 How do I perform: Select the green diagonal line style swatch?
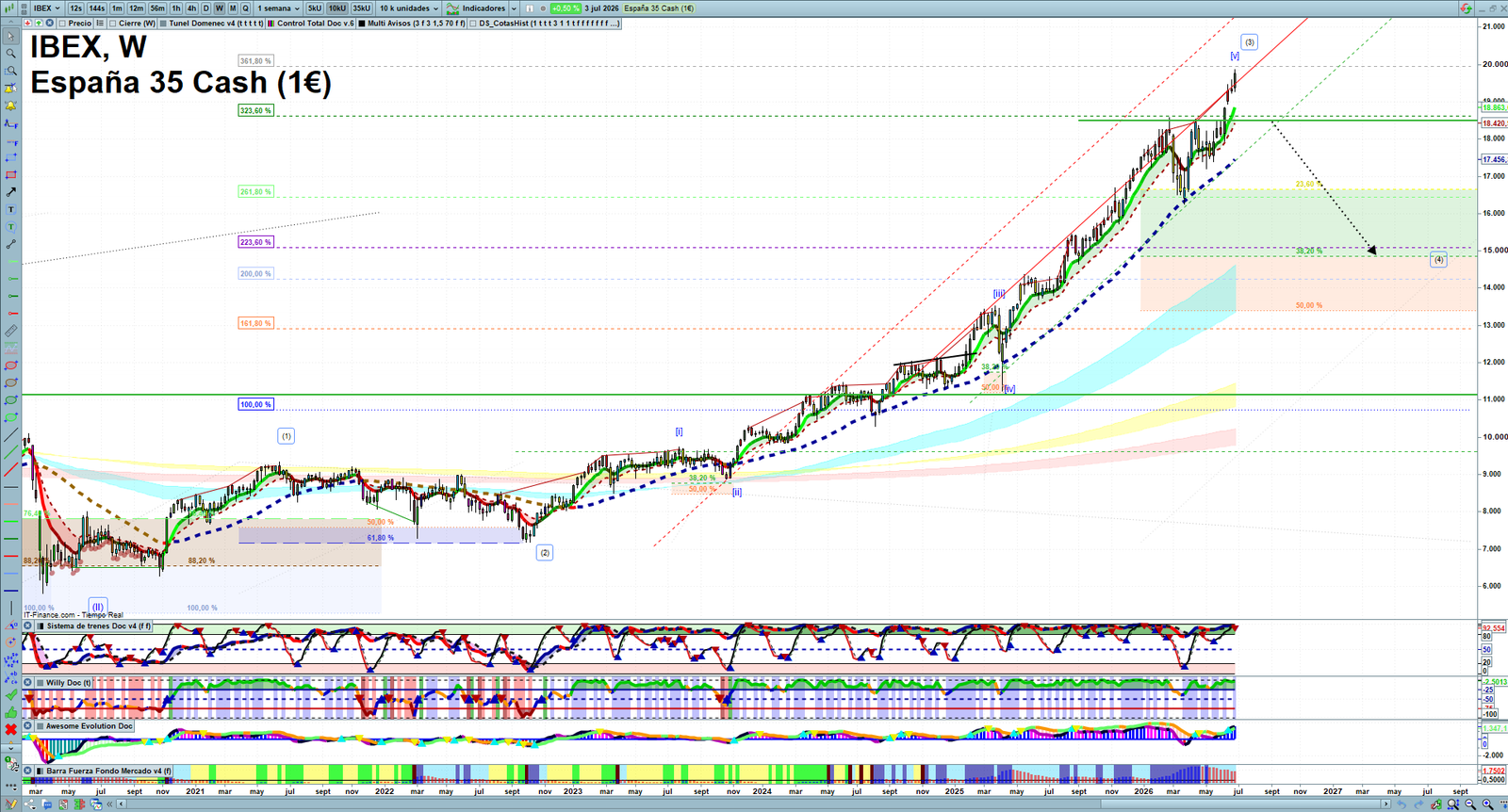[x=10, y=452]
